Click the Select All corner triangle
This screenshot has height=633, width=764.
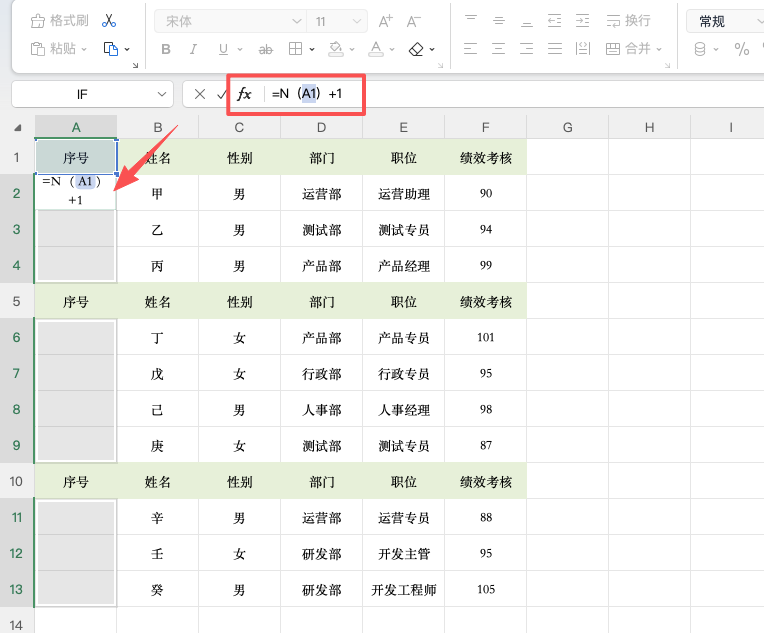(x=18, y=128)
